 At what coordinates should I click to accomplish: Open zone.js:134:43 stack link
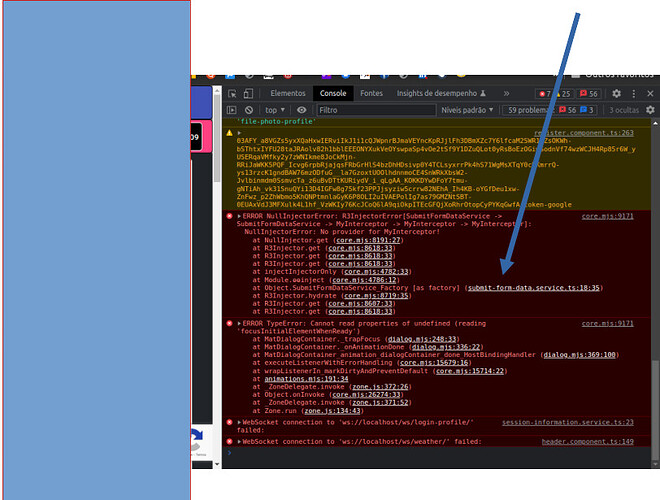click(332, 411)
